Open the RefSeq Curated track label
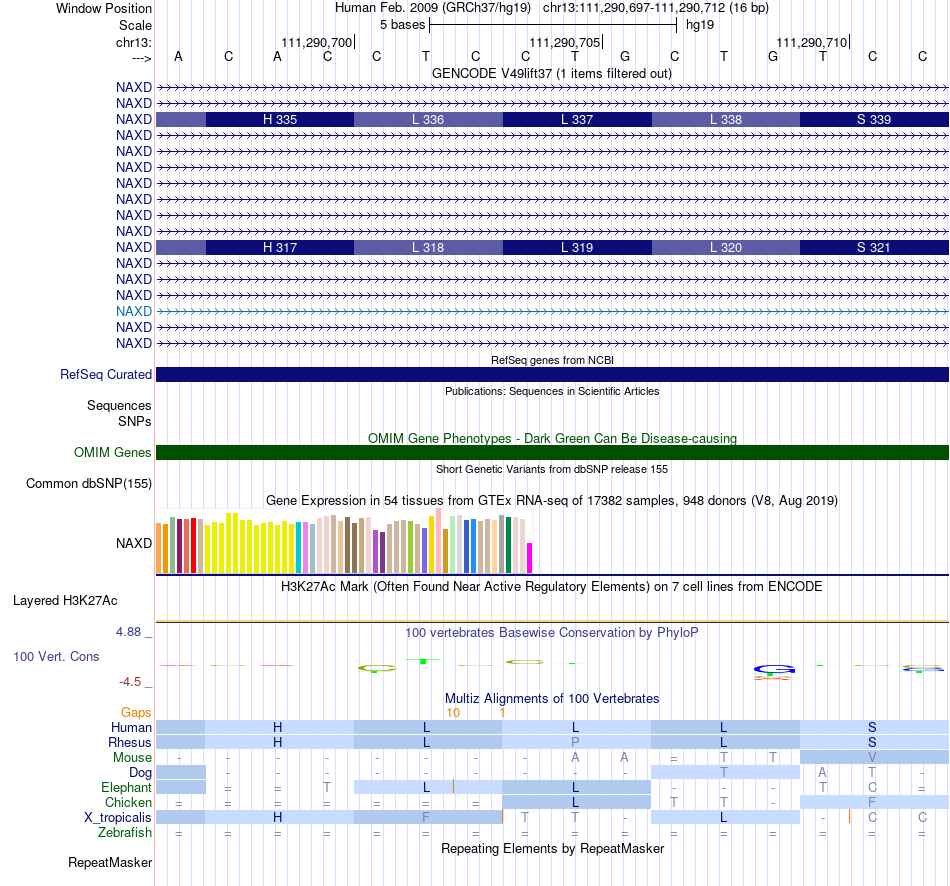 (x=105, y=375)
